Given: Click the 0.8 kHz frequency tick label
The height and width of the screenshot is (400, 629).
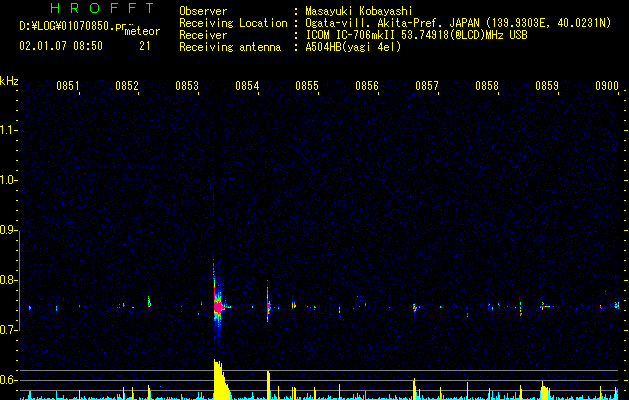Looking at the screenshot, I should click(x=8, y=280).
